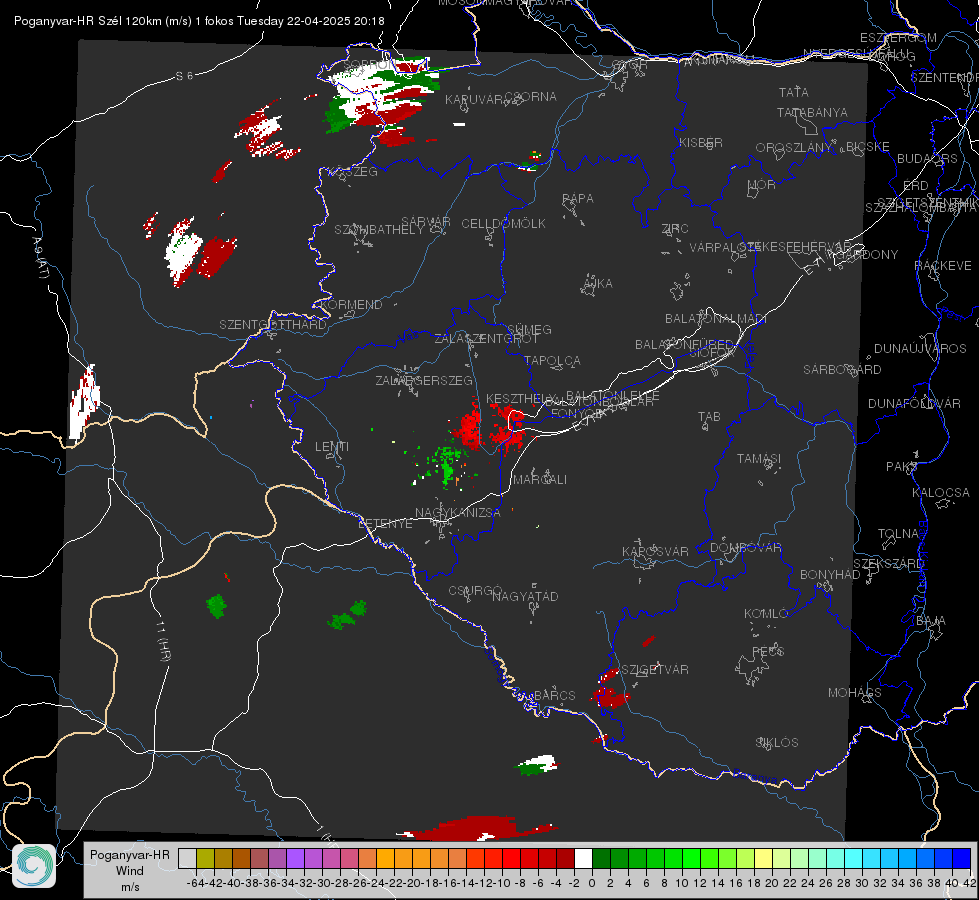Click the MOHÁCS city label
979x900 pixels.
point(855,693)
